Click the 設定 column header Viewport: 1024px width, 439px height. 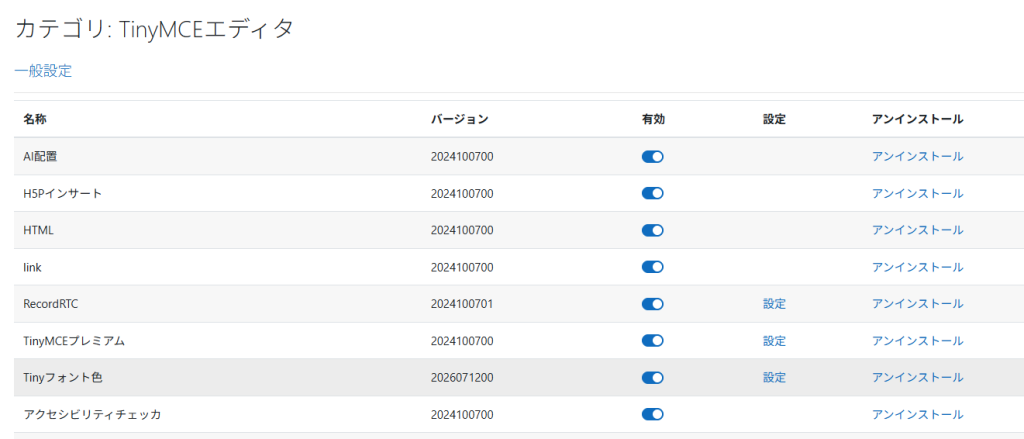tap(774, 120)
